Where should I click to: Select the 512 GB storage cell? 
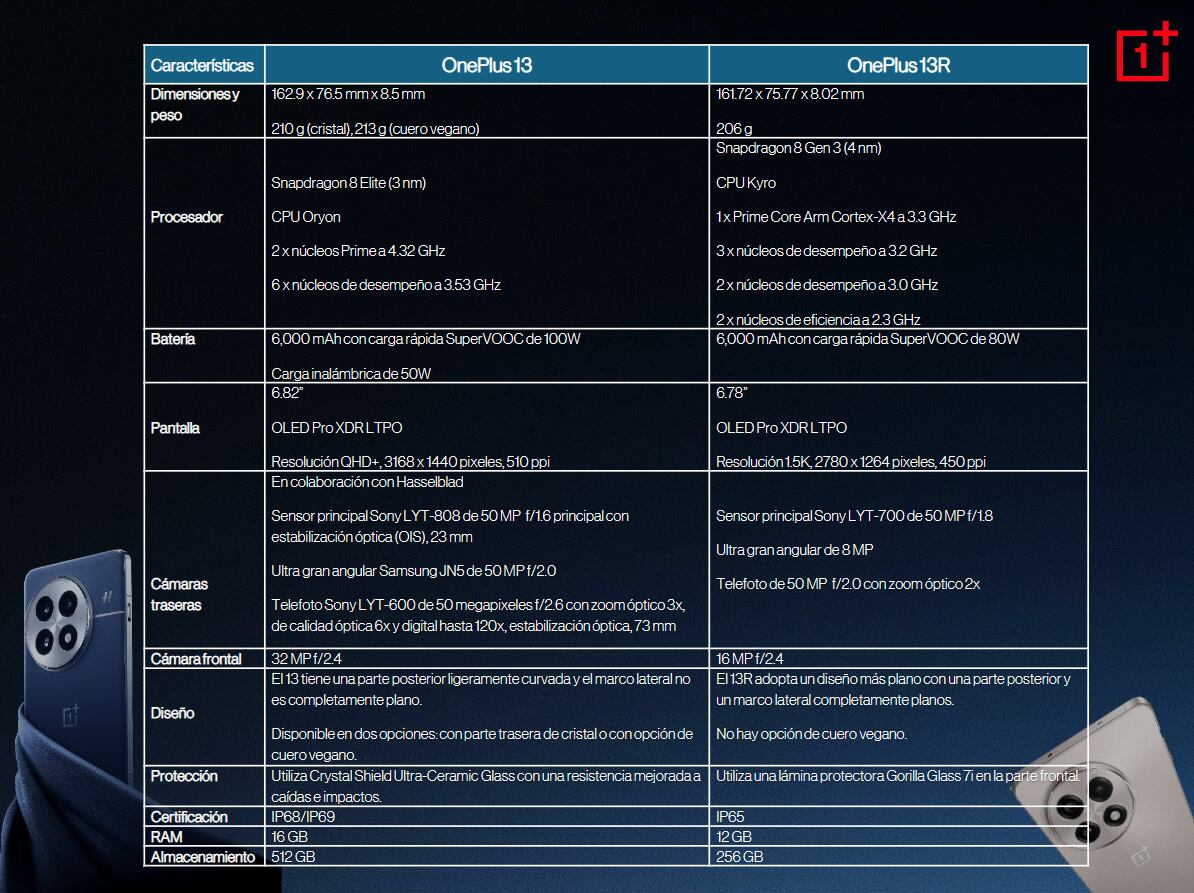(x=293, y=857)
